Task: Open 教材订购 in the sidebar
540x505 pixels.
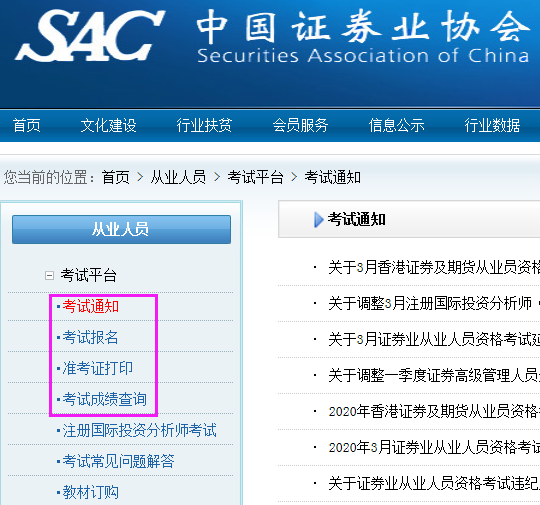Action: click(91, 492)
